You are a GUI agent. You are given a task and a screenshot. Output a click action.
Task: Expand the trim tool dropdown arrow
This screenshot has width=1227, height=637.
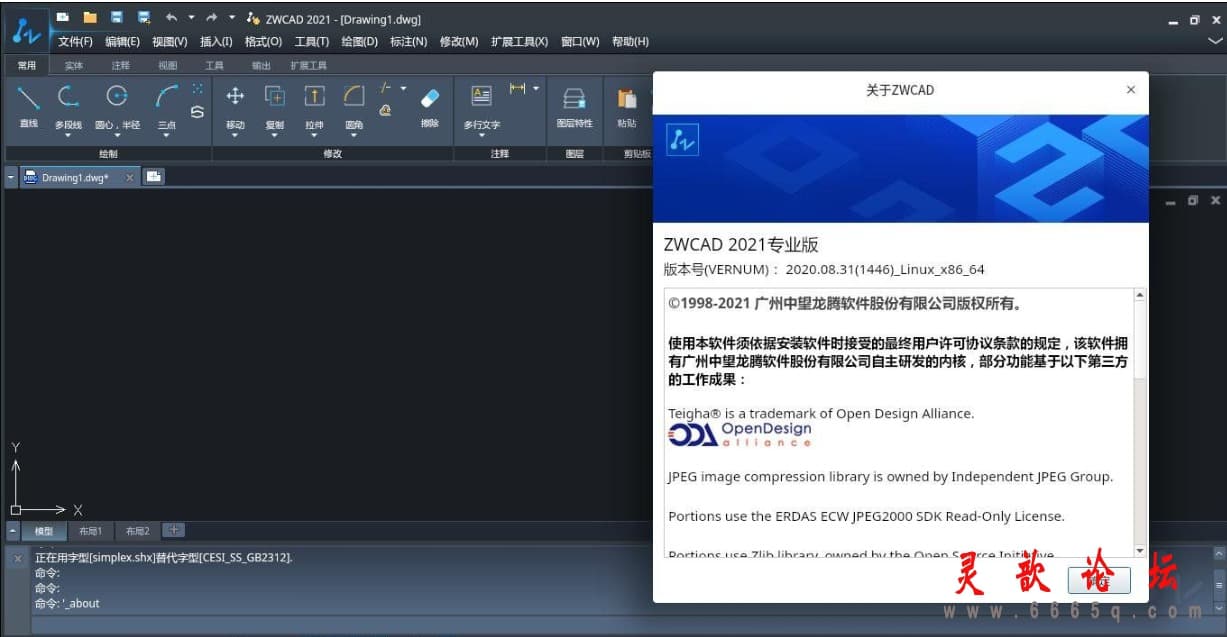(403, 88)
